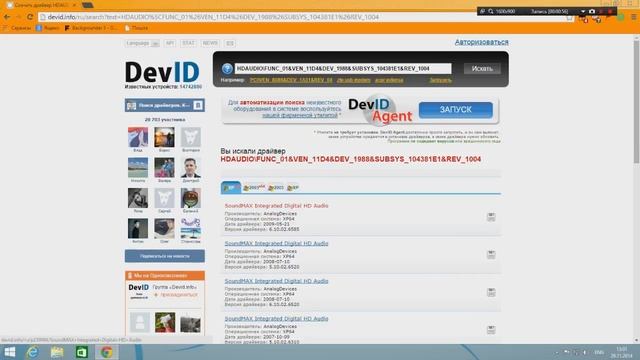Click the DevID logo
The width and height of the screenshot is (640, 360).
162,72
